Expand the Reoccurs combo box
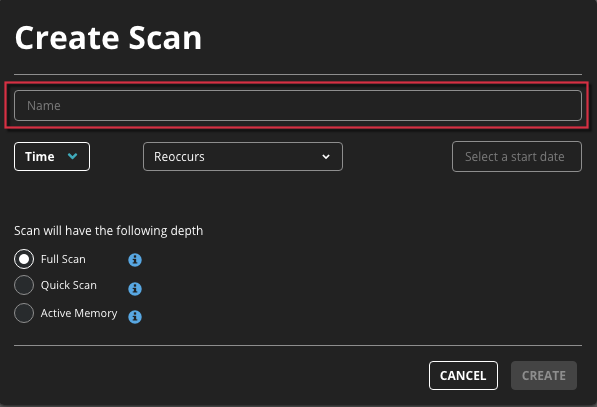The height and width of the screenshot is (407, 597). tap(243, 156)
